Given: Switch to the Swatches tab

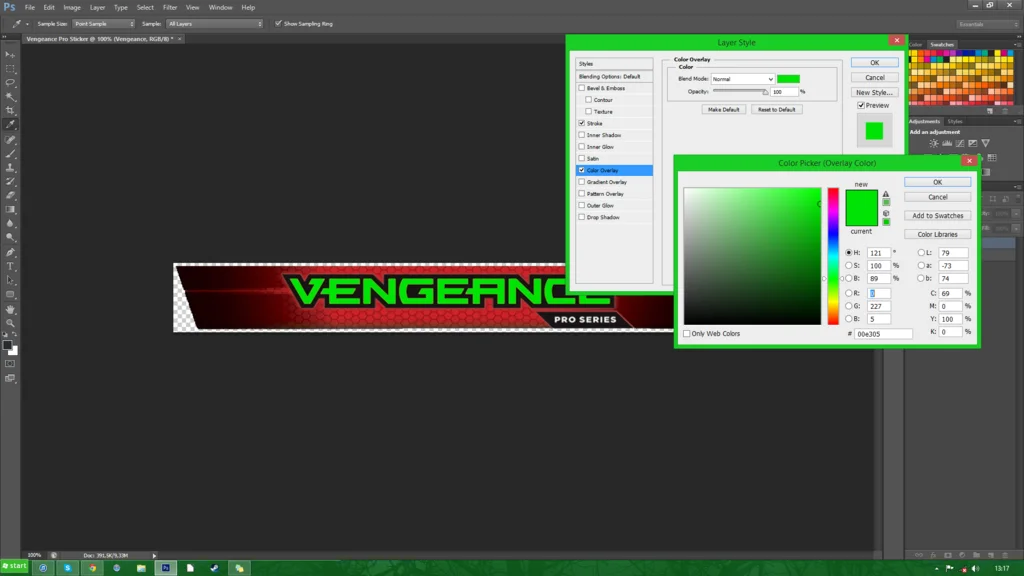Looking at the screenshot, I should click(942, 45).
